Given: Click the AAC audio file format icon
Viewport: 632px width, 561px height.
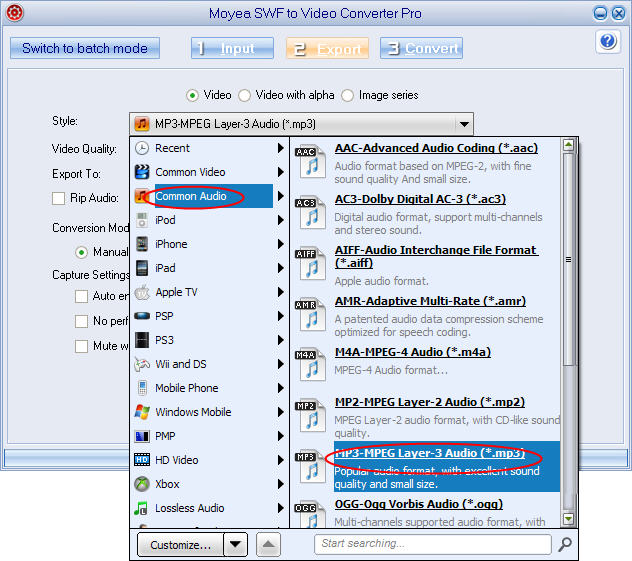Looking at the screenshot, I should [x=310, y=162].
